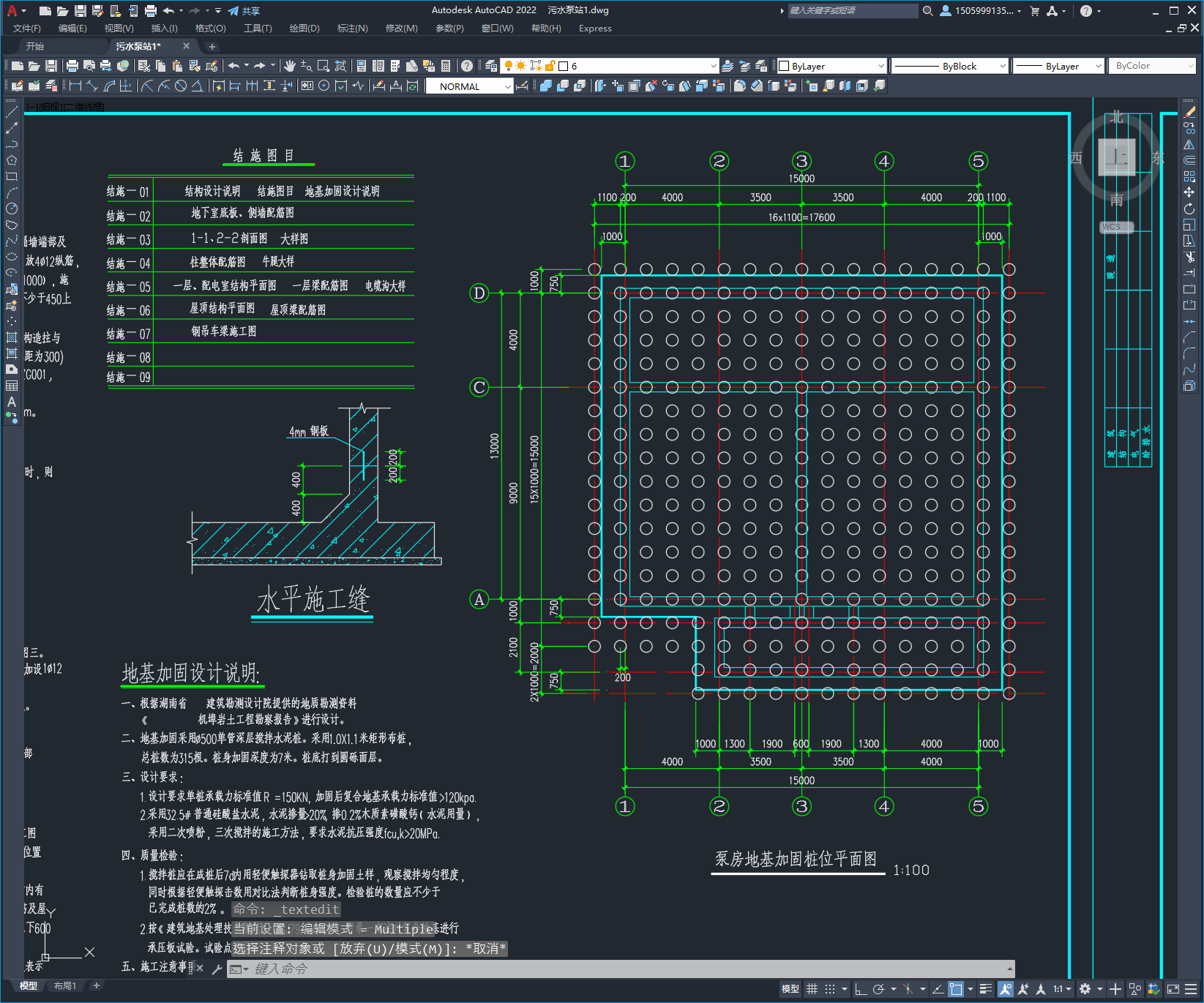Viewport: 1204px width, 1003px height.
Task: Click the Center Mark tool icon
Action: tap(324, 86)
